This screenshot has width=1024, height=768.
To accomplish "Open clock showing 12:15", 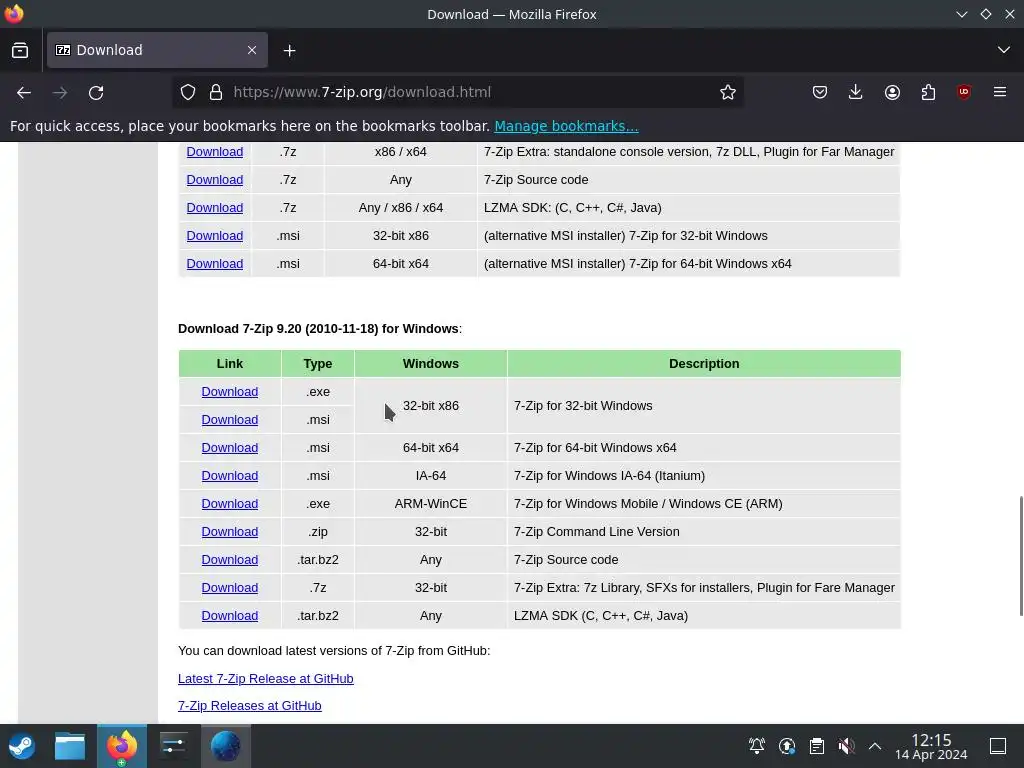I will [931, 746].
